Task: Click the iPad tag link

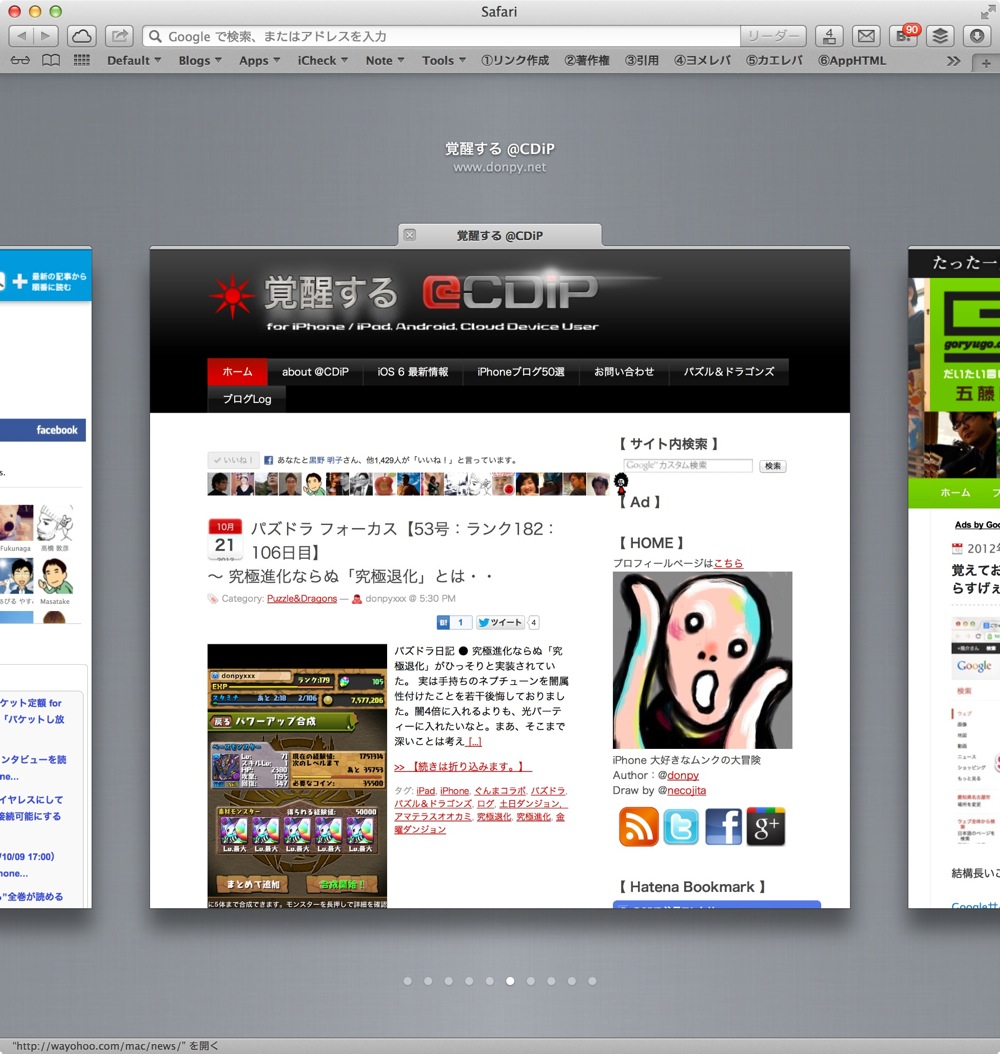Action: [425, 791]
